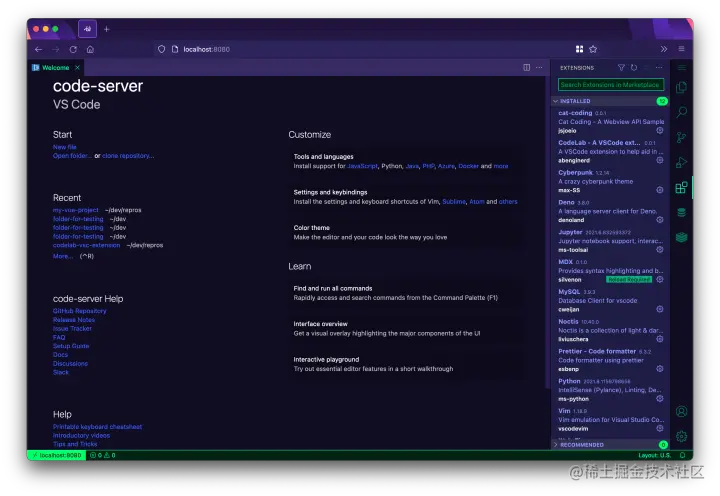Open the Database view icon
Screen dimensions: 720x496
pyautogui.click(x=681, y=212)
